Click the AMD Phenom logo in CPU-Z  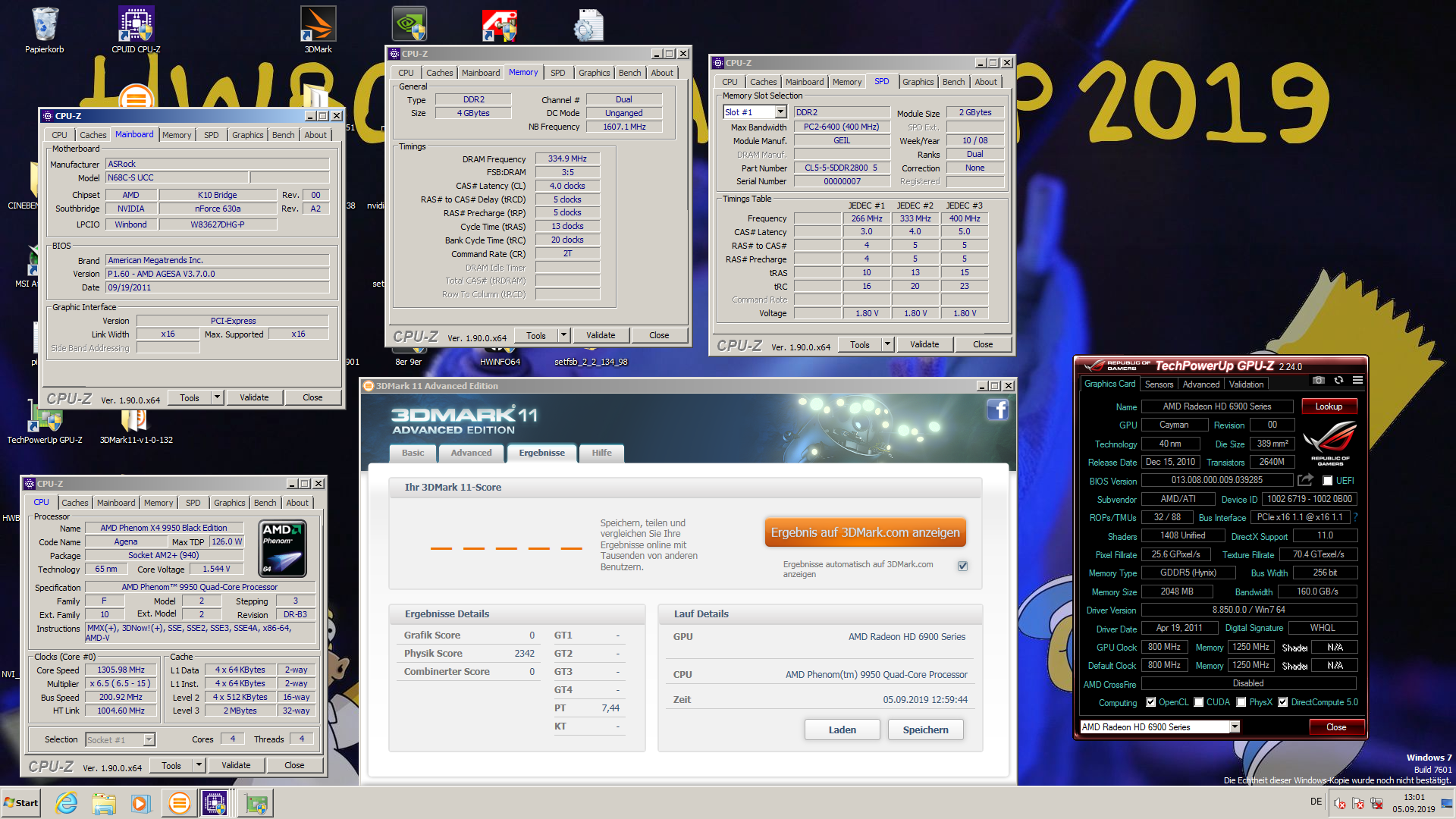(x=283, y=548)
